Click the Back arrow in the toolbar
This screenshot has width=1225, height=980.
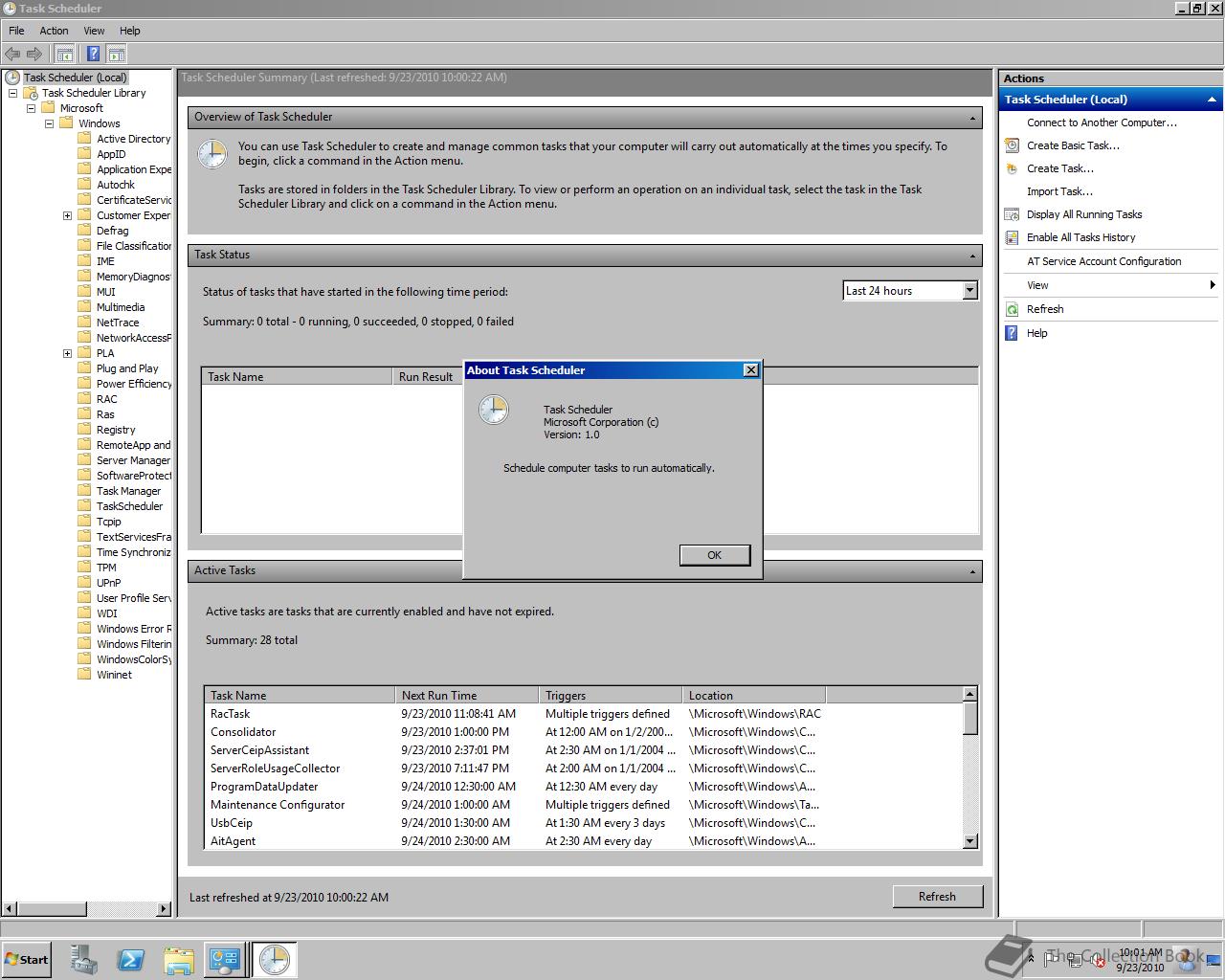click(12, 55)
